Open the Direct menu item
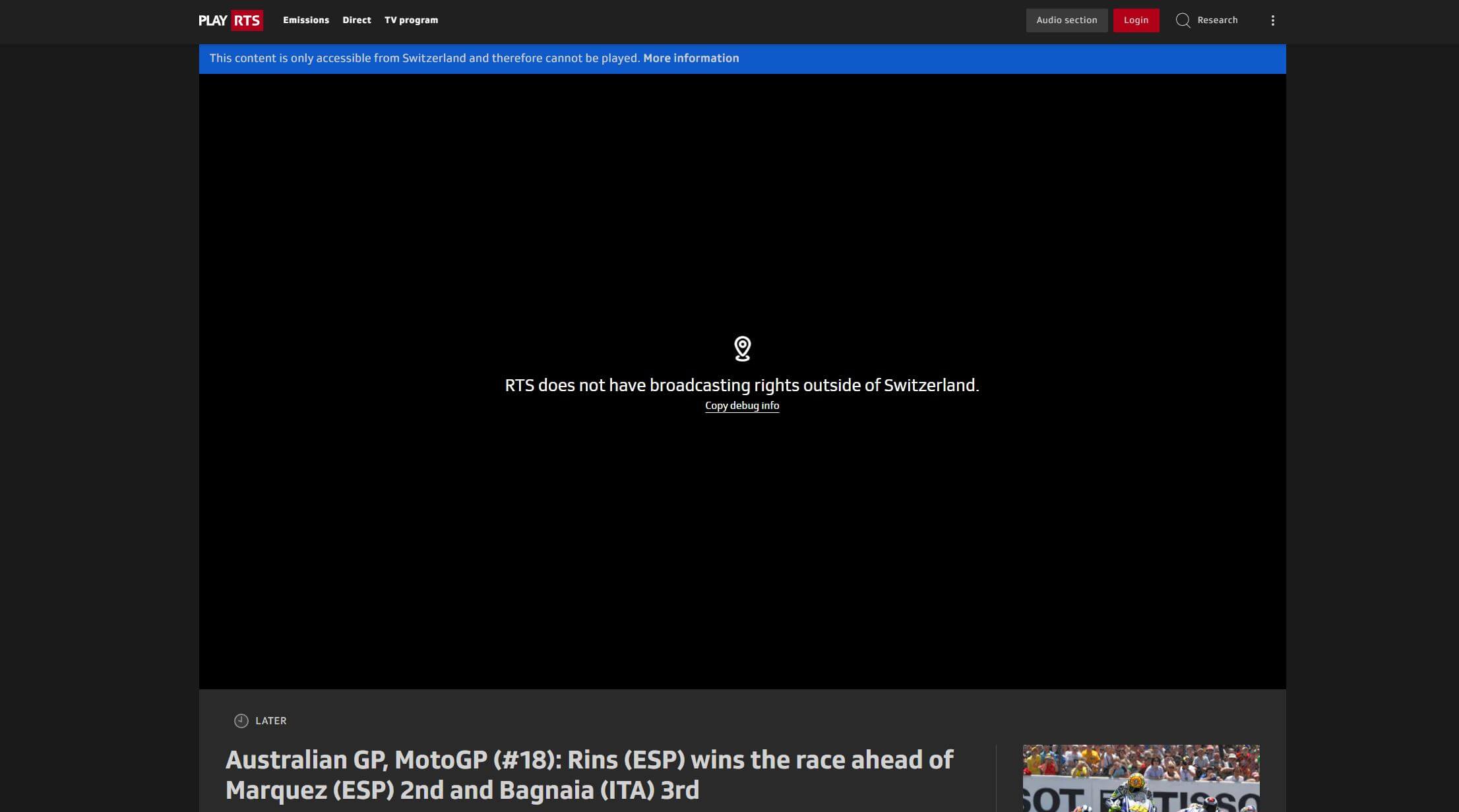 coord(356,20)
